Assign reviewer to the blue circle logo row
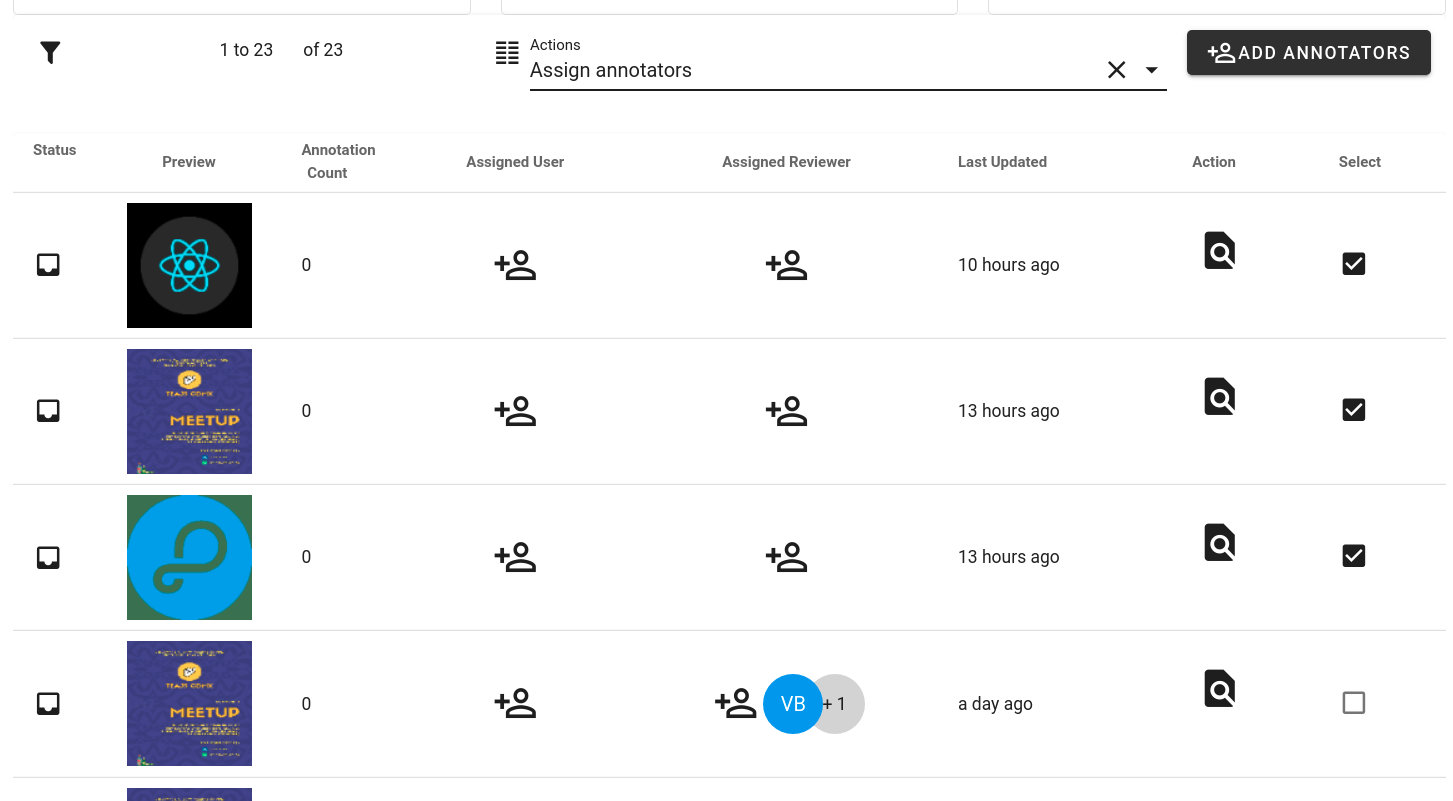Viewport: 1453px width, 801px height. (786, 557)
